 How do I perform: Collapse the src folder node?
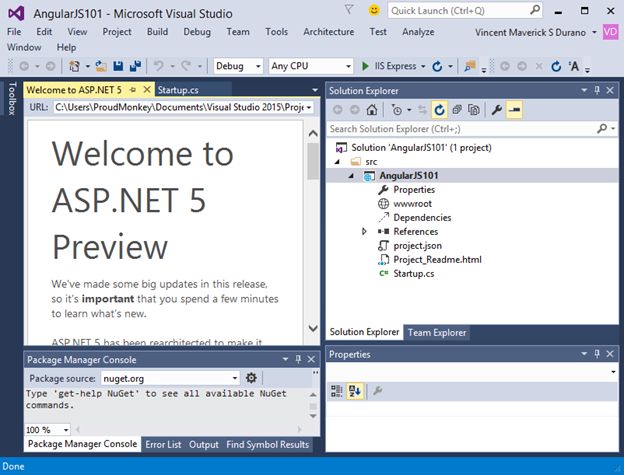[x=337, y=162]
